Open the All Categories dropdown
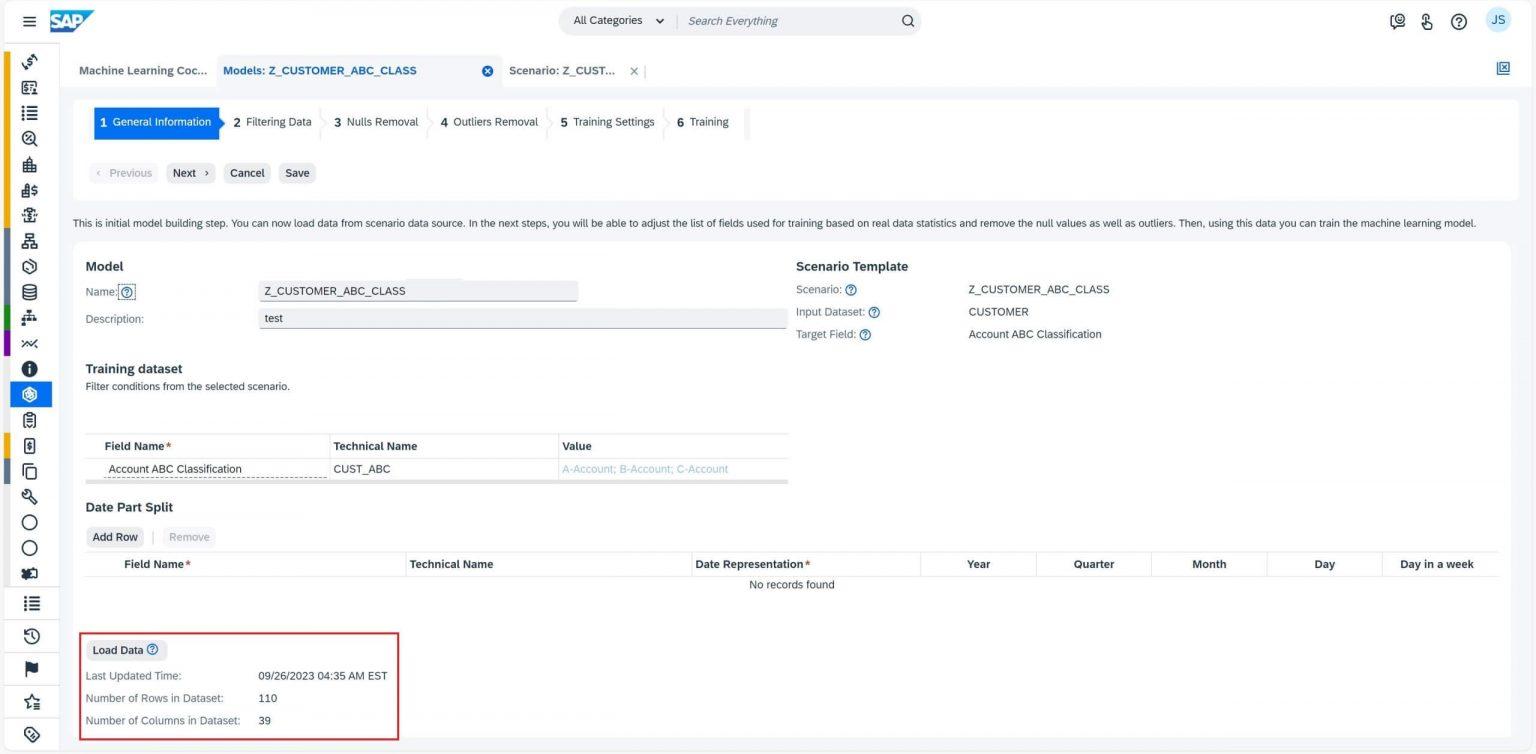Screen dimensions: 1536x754 pos(617,20)
